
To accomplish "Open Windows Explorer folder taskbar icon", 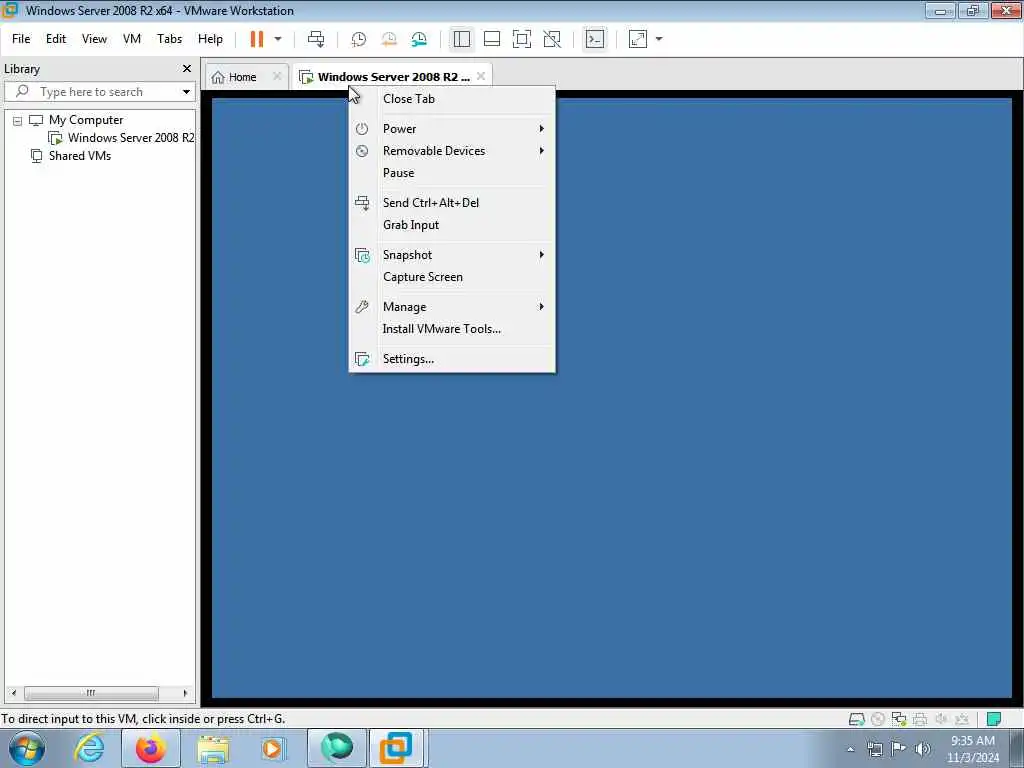I will pyautogui.click(x=213, y=749).
